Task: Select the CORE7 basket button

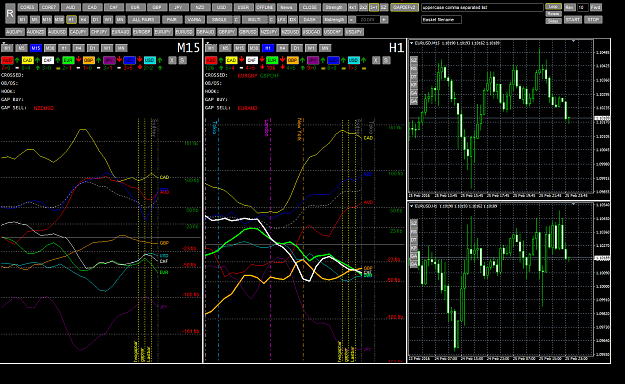Action: (x=49, y=8)
